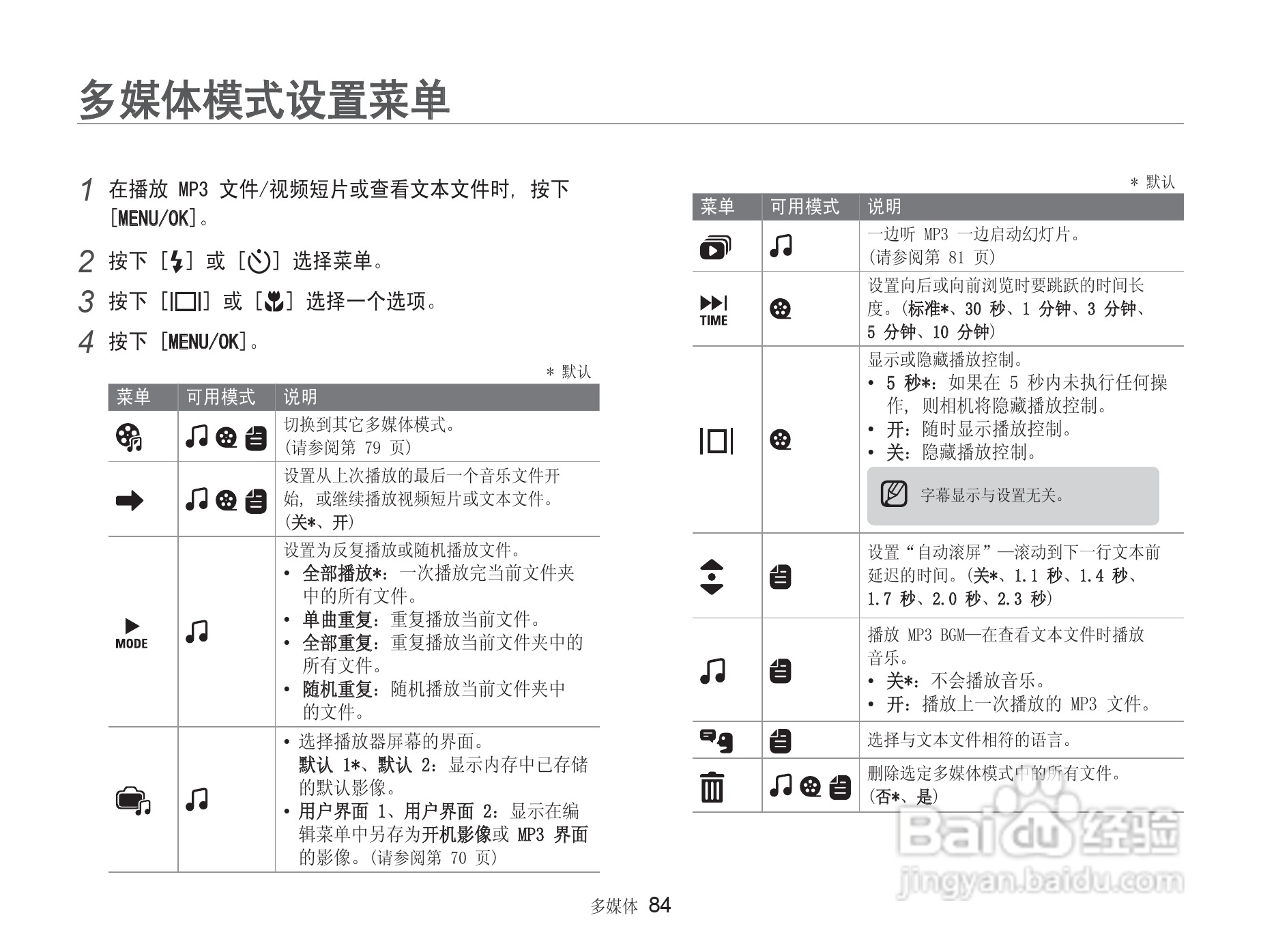Viewport: 1261px width, 952px height.
Task: Click the play MODE icon
Action: tap(131, 633)
